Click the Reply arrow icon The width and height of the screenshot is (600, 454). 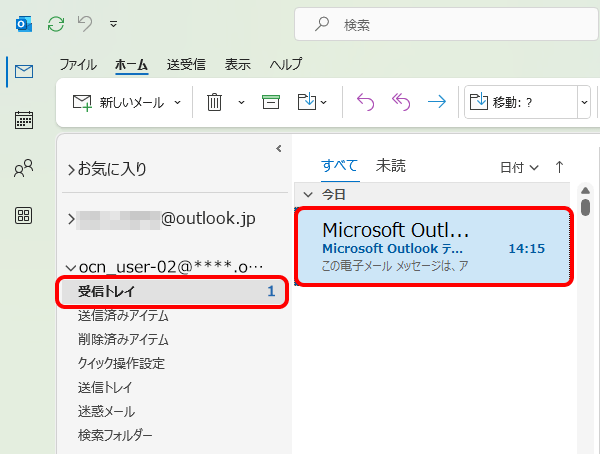click(365, 101)
